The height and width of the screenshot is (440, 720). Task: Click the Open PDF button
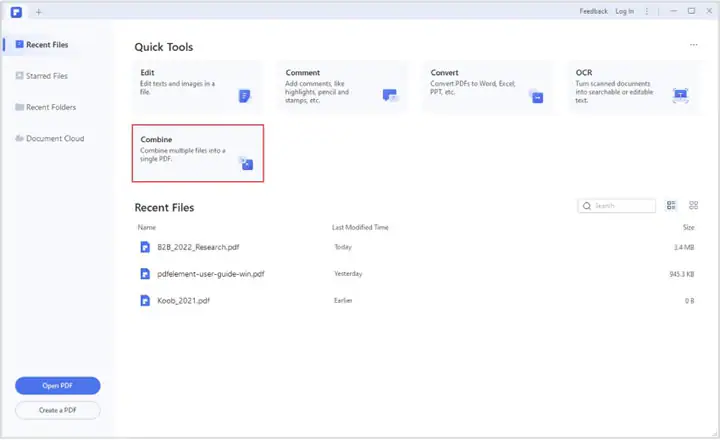(x=57, y=386)
